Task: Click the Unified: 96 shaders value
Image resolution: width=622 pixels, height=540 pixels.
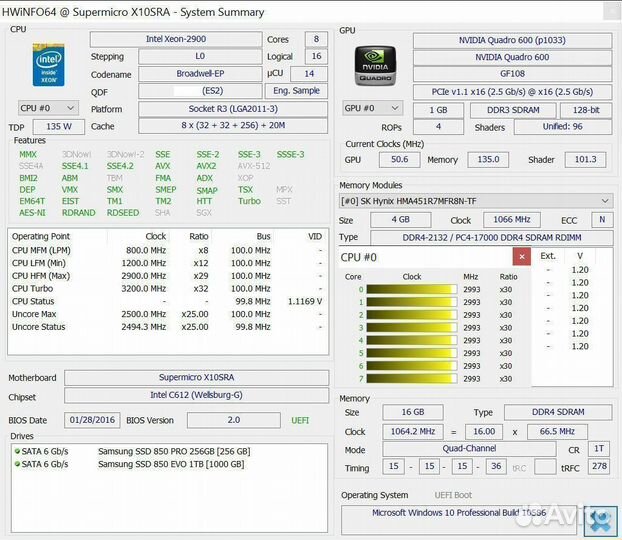Action: [562, 127]
